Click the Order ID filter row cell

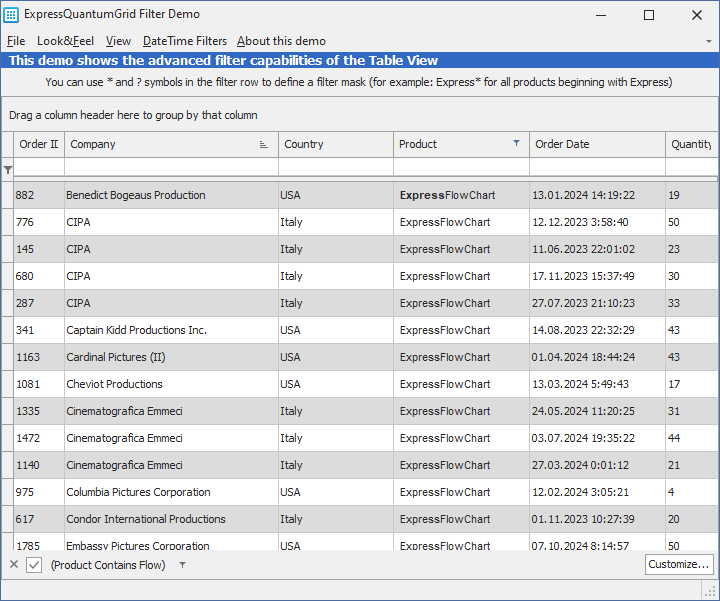39,167
